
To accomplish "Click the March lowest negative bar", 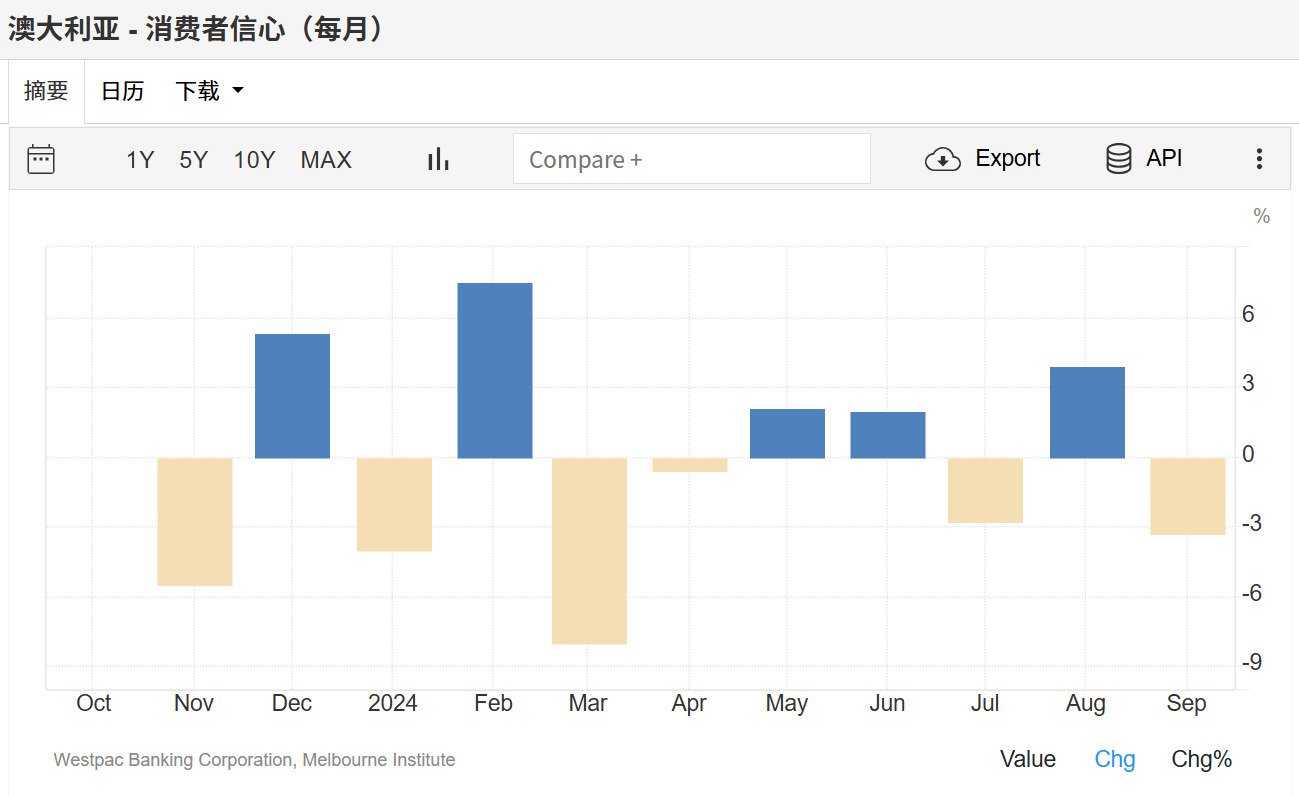I will pyautogui.click(x=590, y=551).
